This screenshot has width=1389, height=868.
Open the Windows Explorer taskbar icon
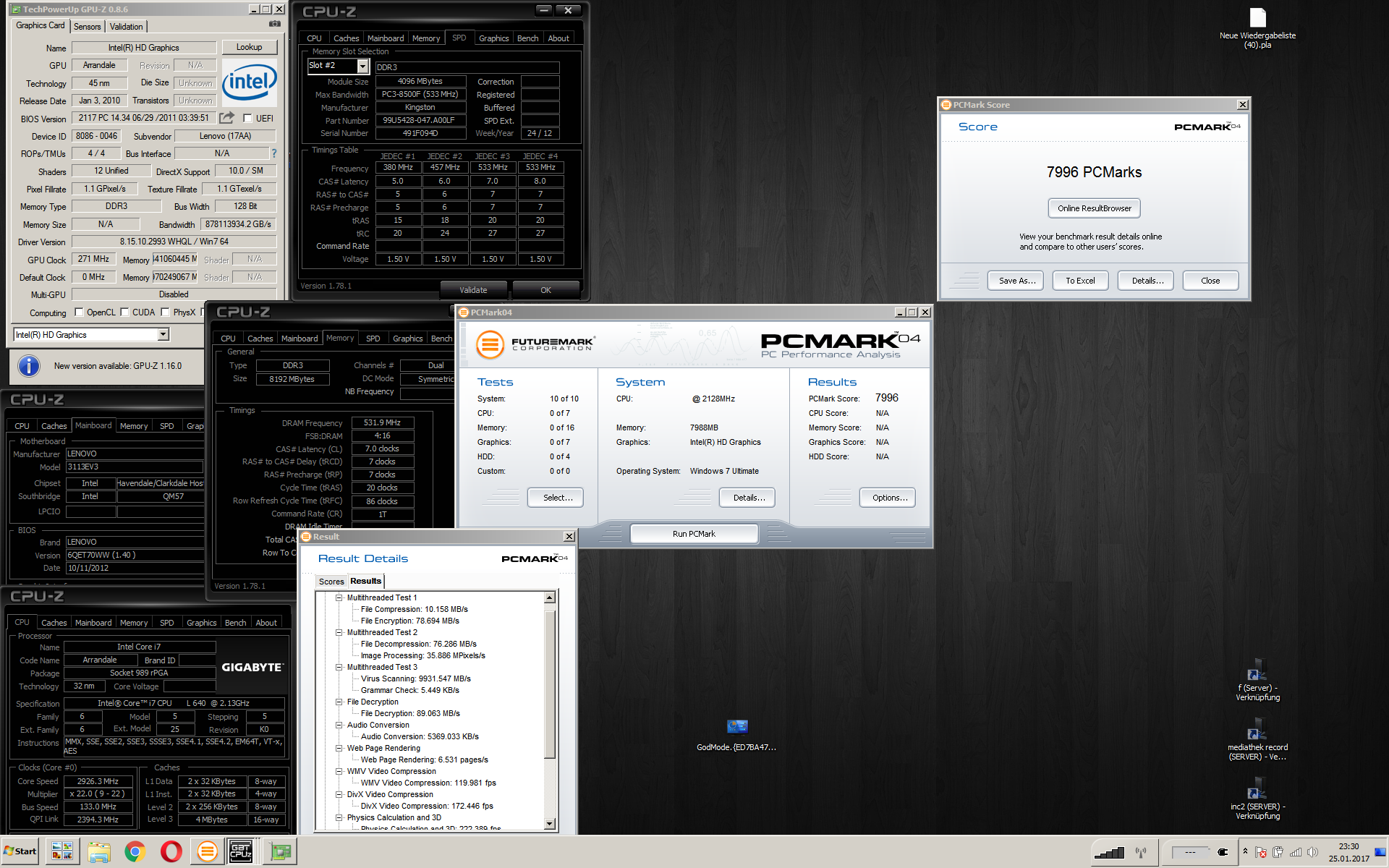pyautogui.click(x=98, y=852)
